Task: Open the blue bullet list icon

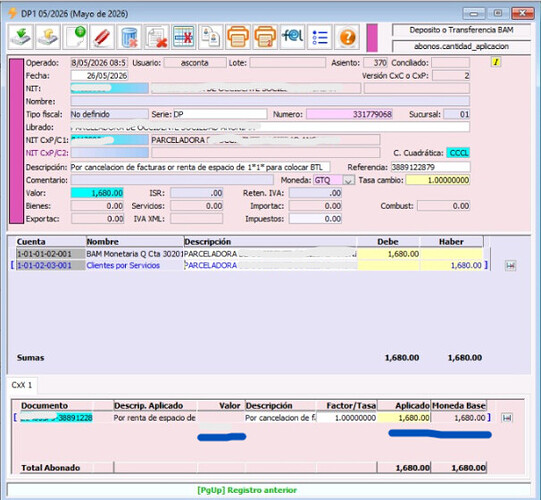Action: pos(320,36)
